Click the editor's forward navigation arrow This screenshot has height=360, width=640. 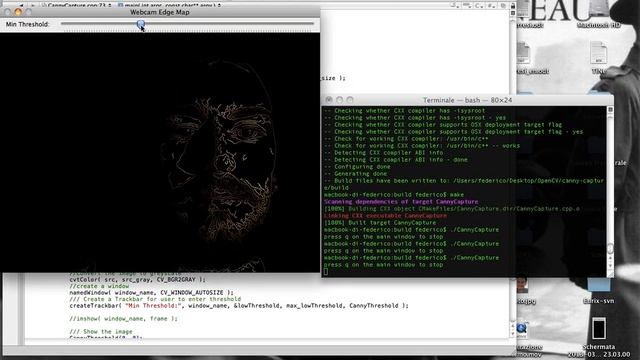(32, 5)
